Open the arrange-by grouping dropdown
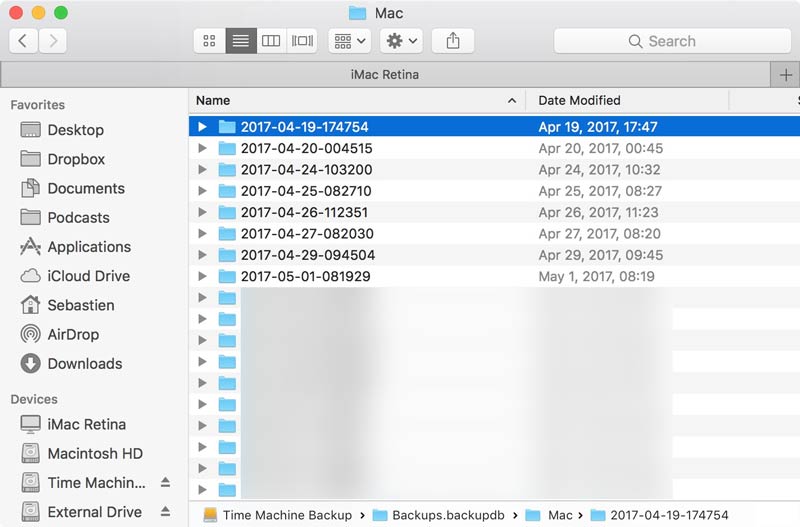800x527 pixels. click(349, 41)
